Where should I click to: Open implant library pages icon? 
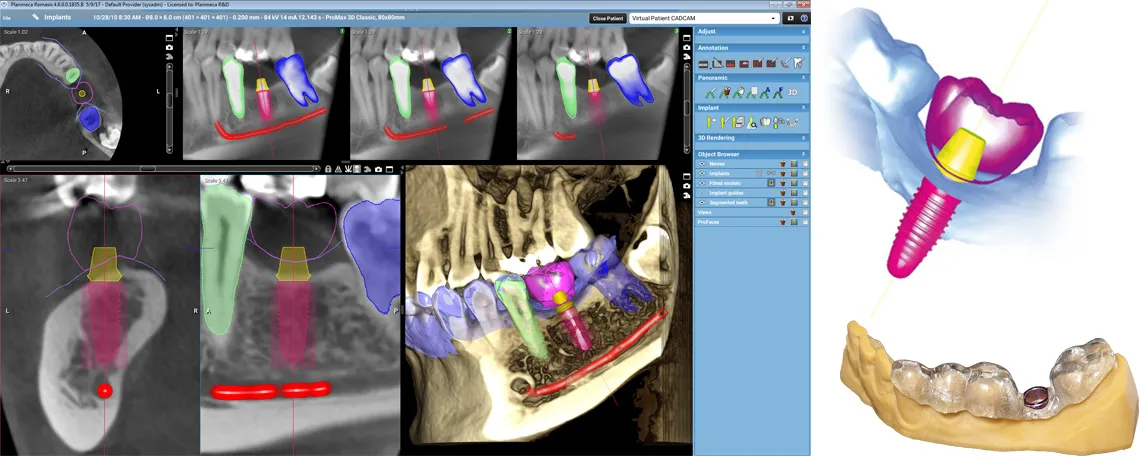click(739, 123)
